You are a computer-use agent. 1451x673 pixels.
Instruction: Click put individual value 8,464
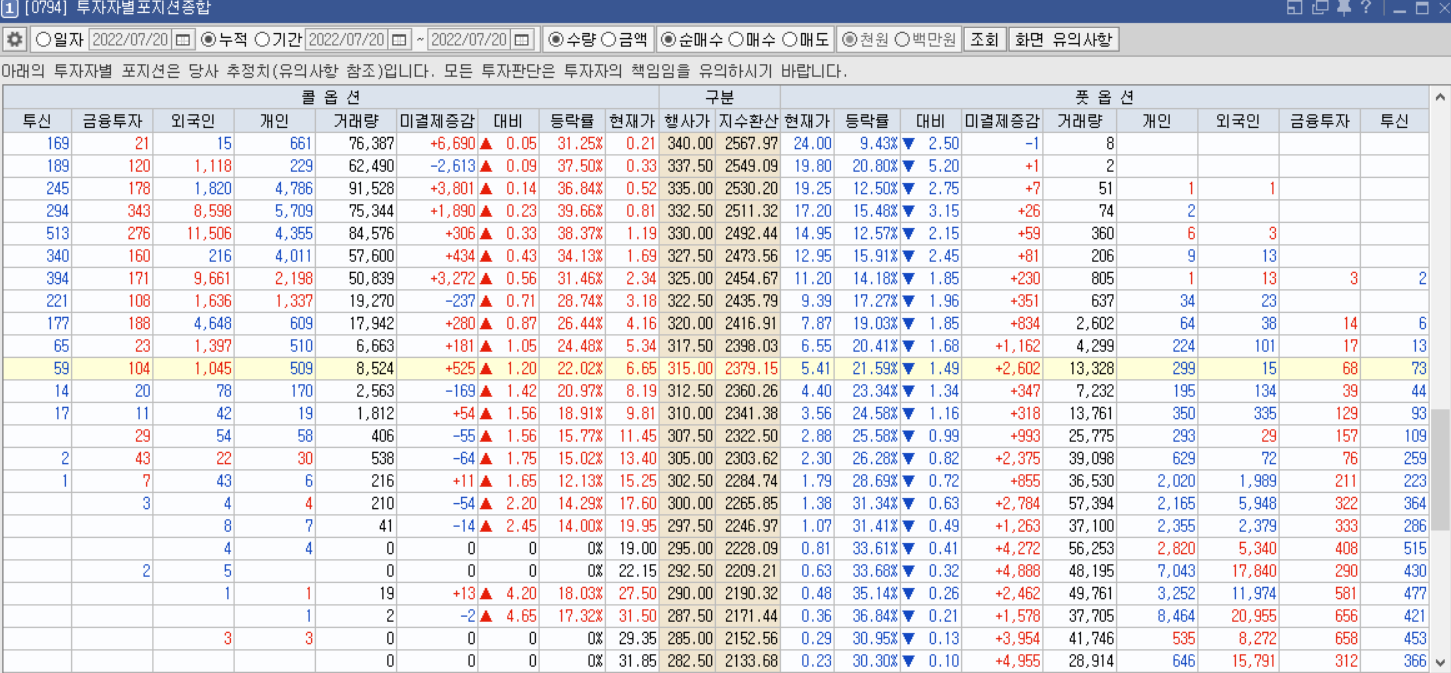click(1158, 616)
